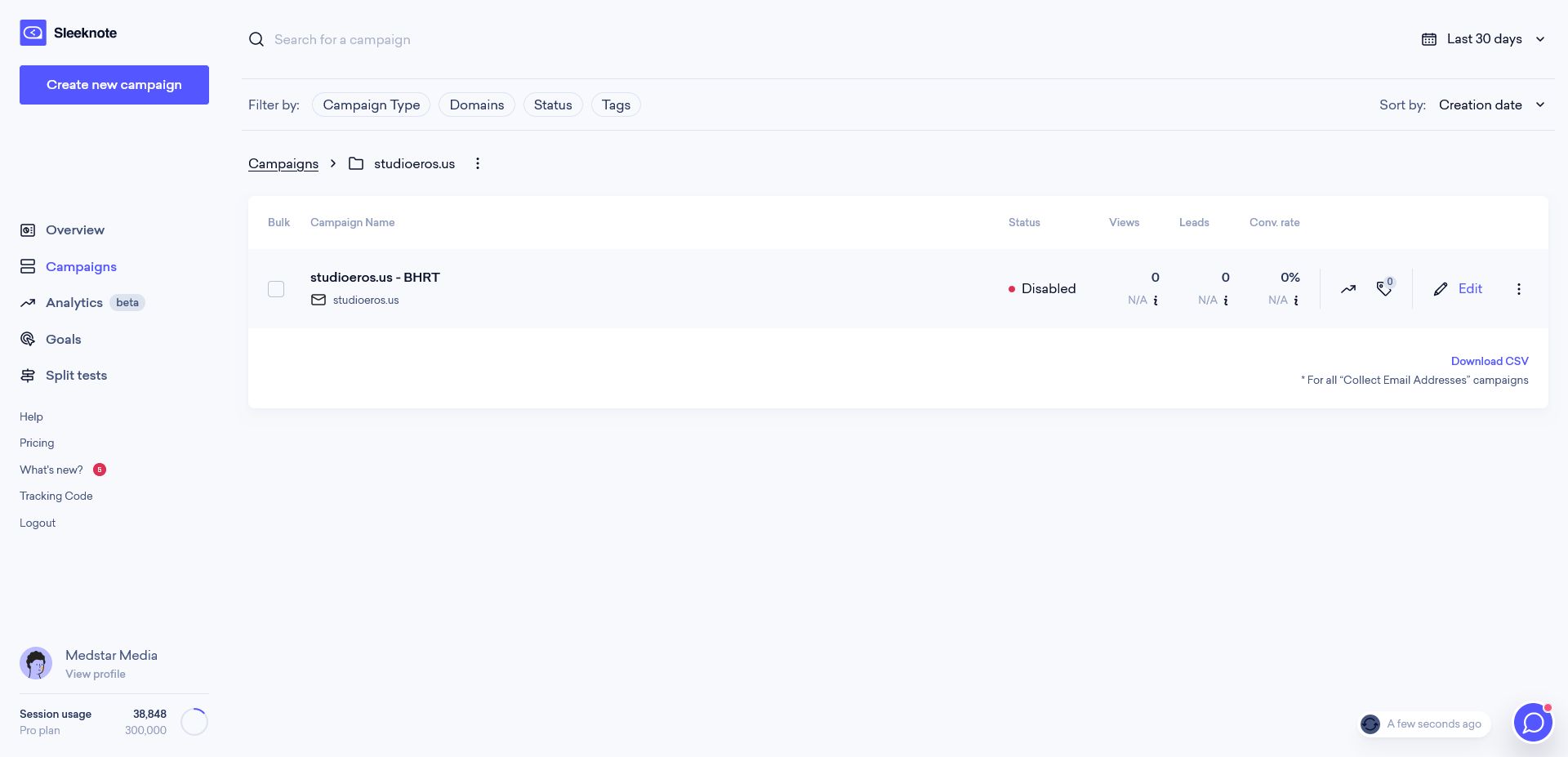Click the session usage progress ring

(x=194, y=722)
